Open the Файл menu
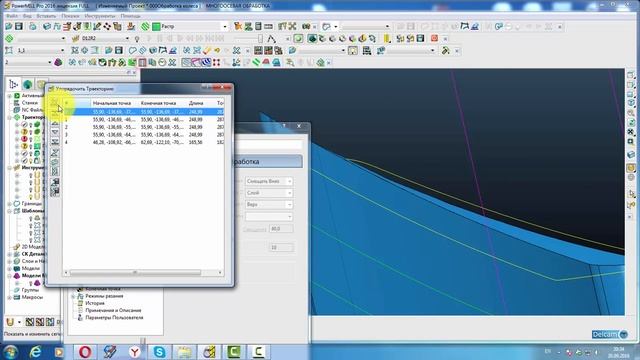 11,16
